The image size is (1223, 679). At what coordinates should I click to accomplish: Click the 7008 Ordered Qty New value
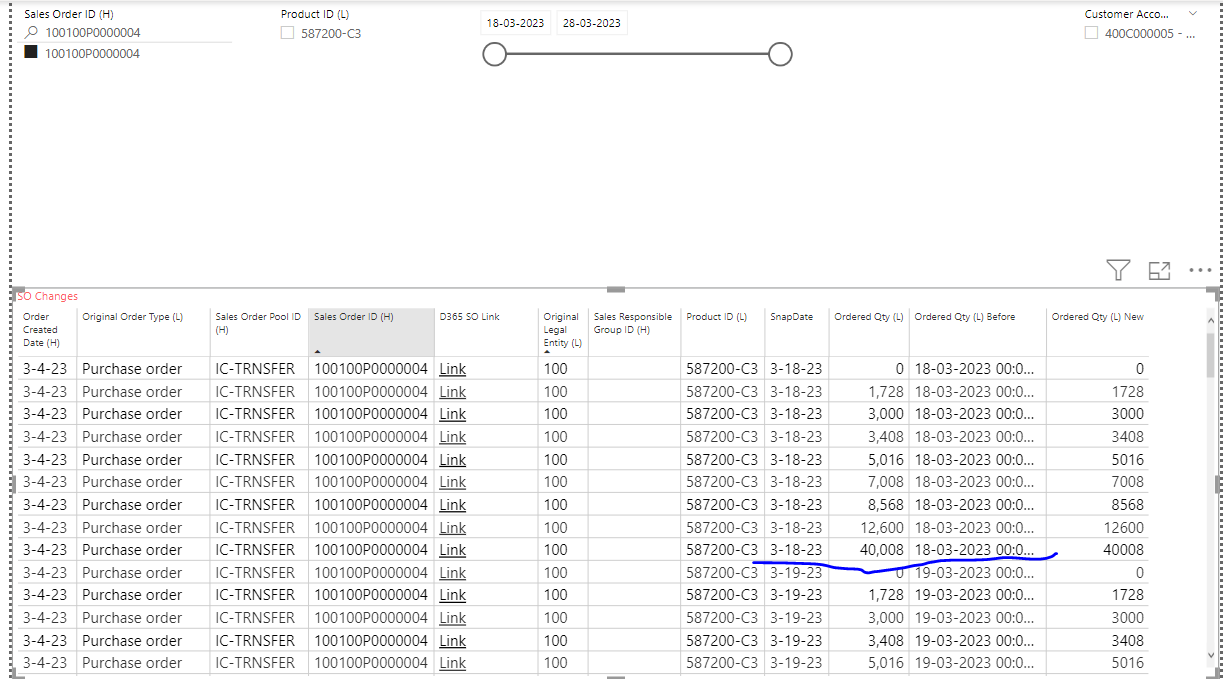click(x=1127, y=482)
